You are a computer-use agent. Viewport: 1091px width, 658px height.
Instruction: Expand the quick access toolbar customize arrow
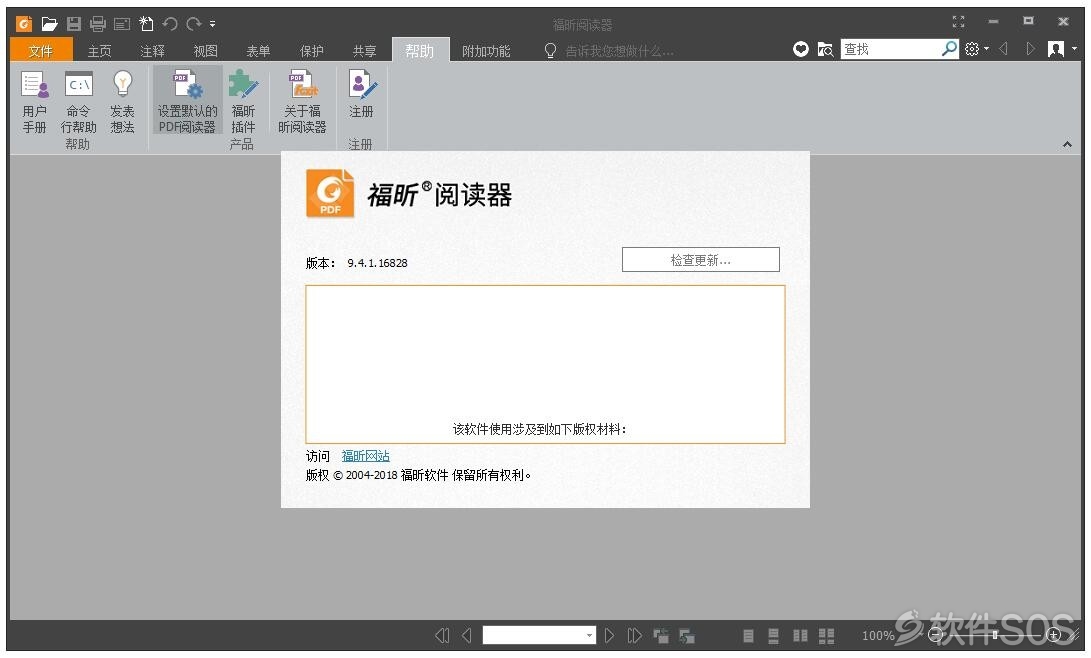pyautogui.click(x=212, y=24)
